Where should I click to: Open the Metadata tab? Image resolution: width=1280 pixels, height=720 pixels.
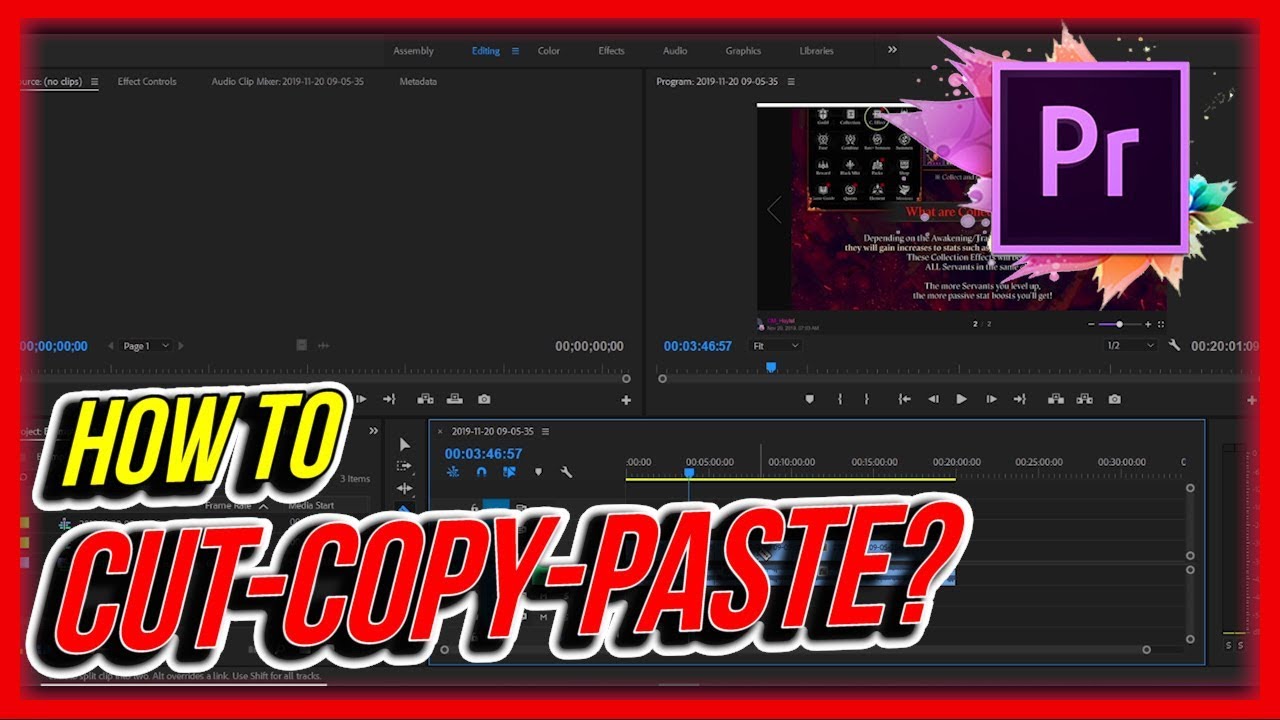point(418,81)
